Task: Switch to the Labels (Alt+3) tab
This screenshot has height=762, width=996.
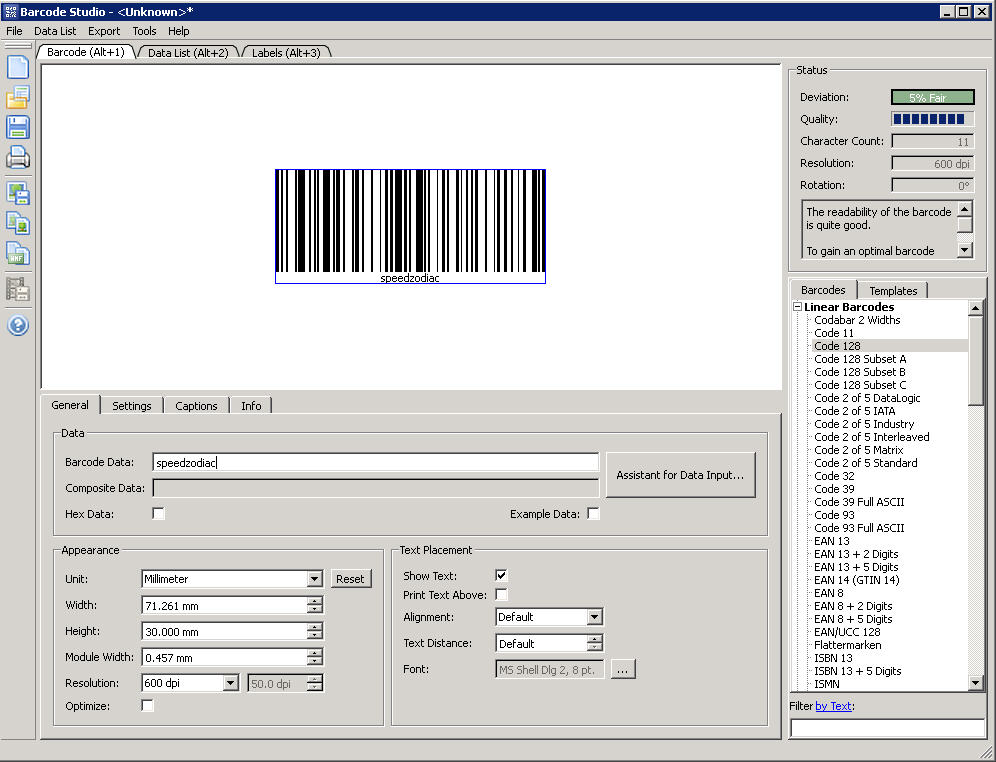Action: click(286, 53)
